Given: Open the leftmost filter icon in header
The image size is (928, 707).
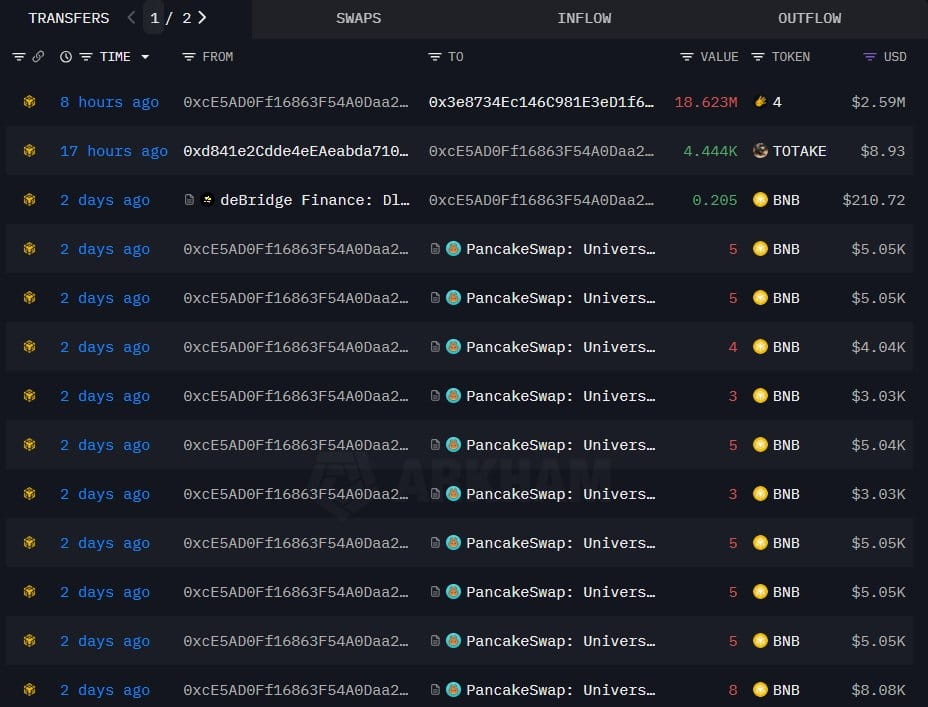Looking at the screenshot, I should [x=19, y=57].
